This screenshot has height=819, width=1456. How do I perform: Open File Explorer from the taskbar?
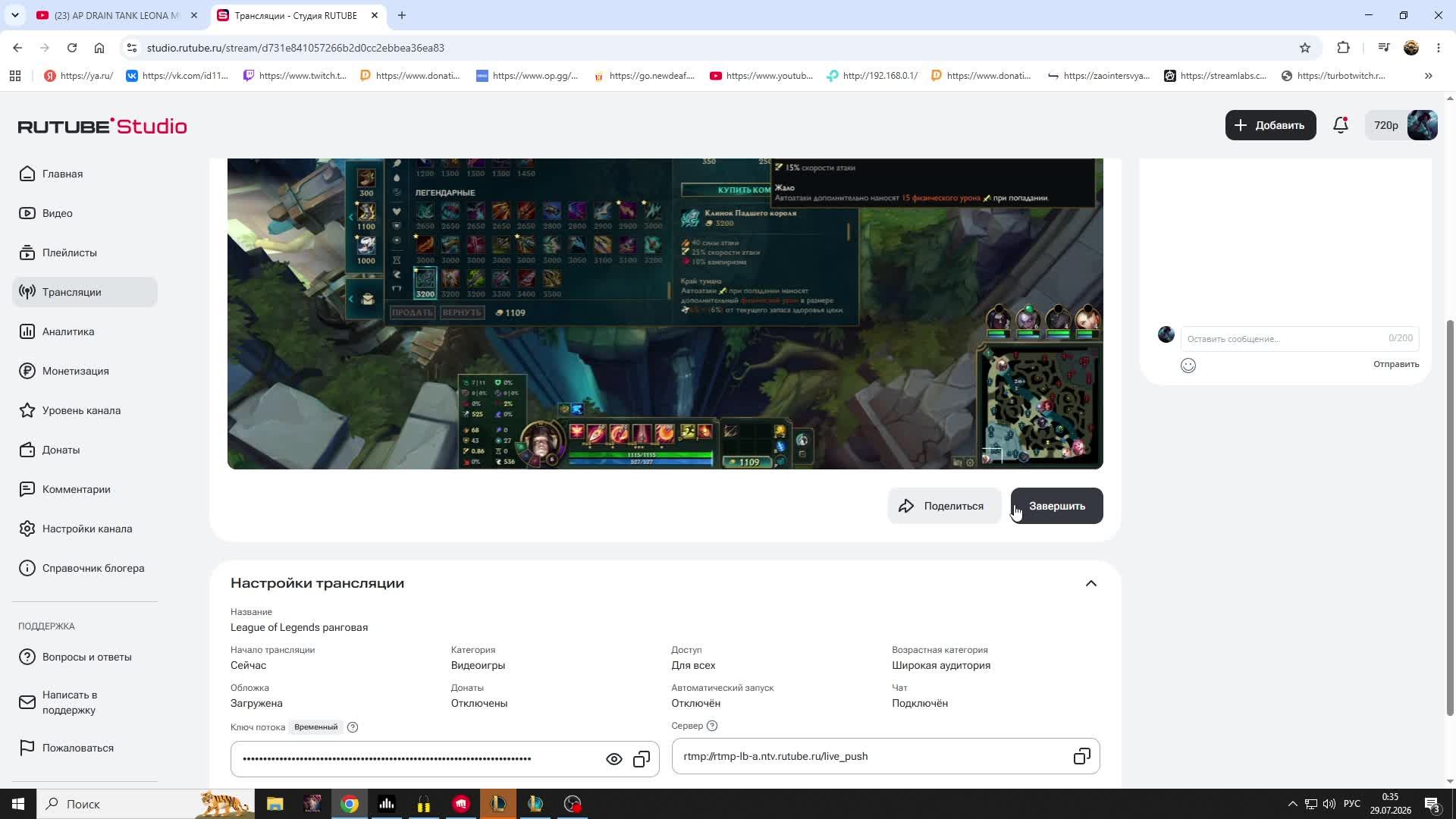coord(275,804)
